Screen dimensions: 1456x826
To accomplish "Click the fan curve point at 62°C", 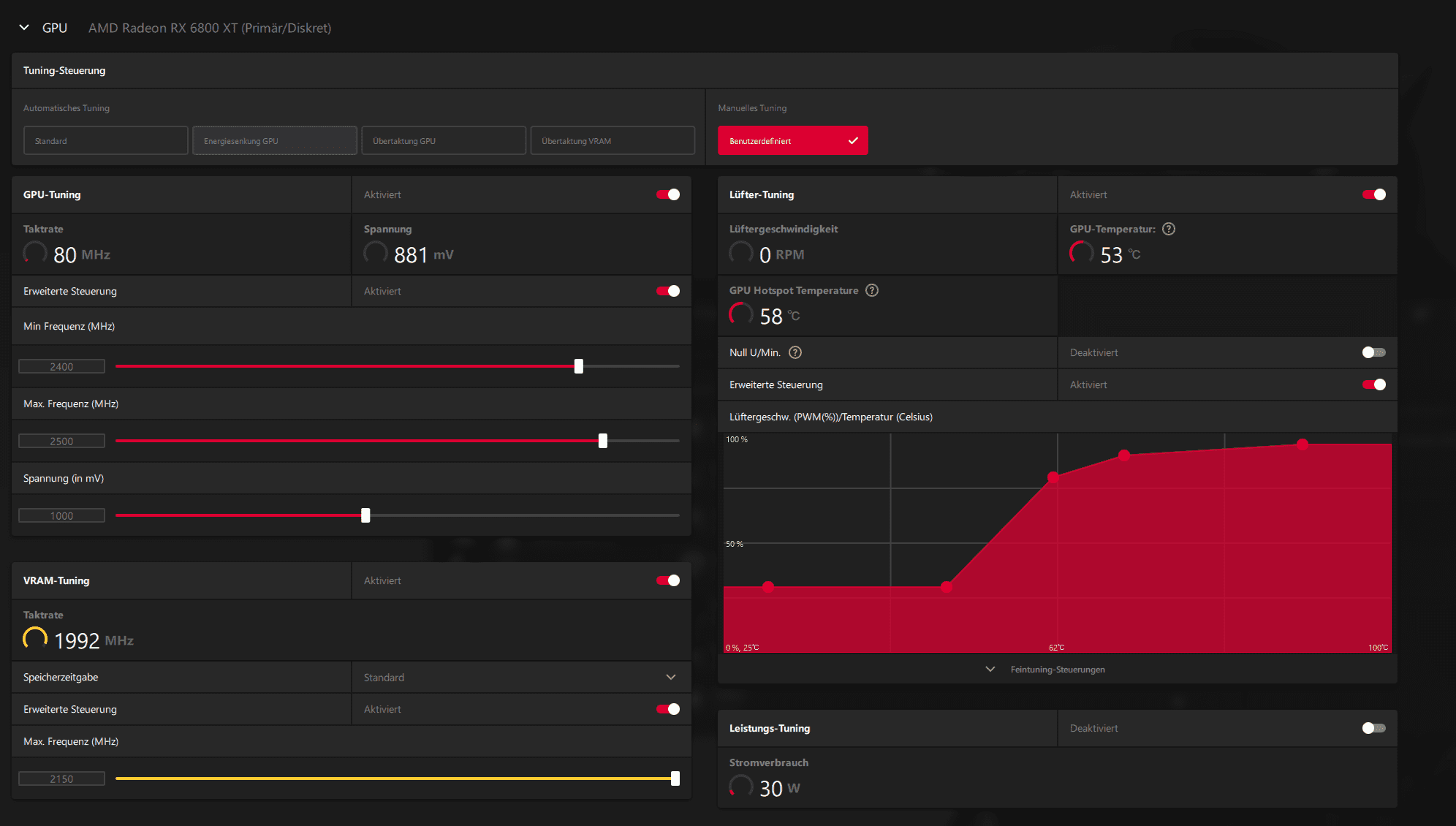I will 1053,477.
